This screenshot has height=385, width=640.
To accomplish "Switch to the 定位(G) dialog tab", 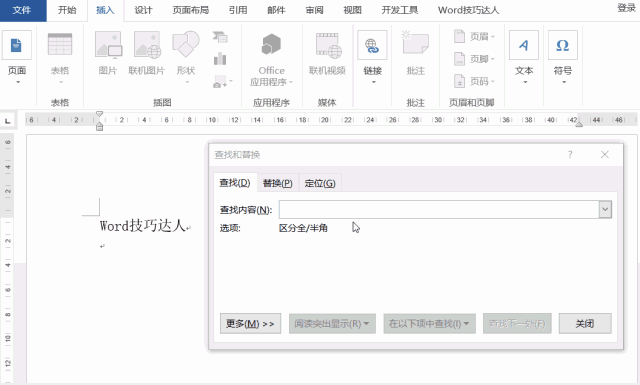I will [320, 183].
